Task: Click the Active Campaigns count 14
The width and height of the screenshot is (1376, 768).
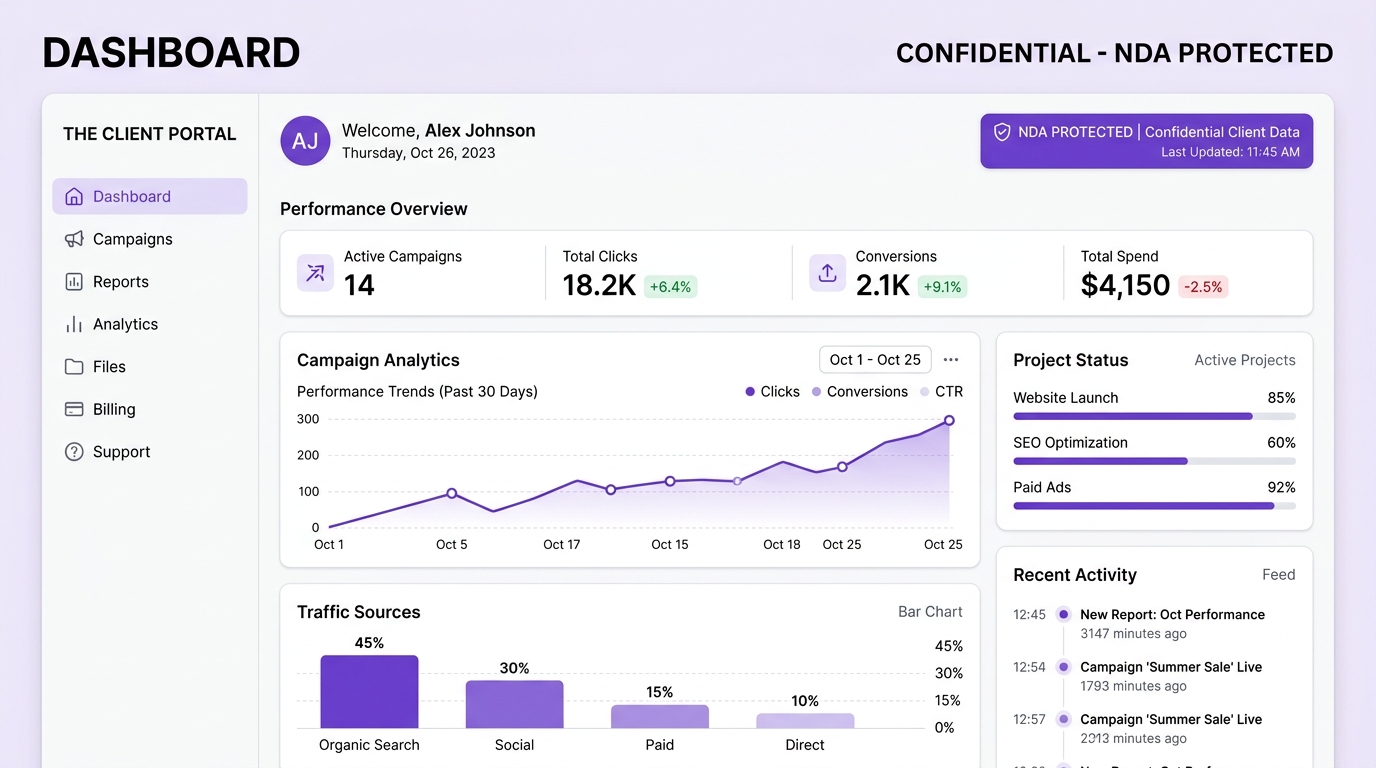Action: (x=359, y=285)
